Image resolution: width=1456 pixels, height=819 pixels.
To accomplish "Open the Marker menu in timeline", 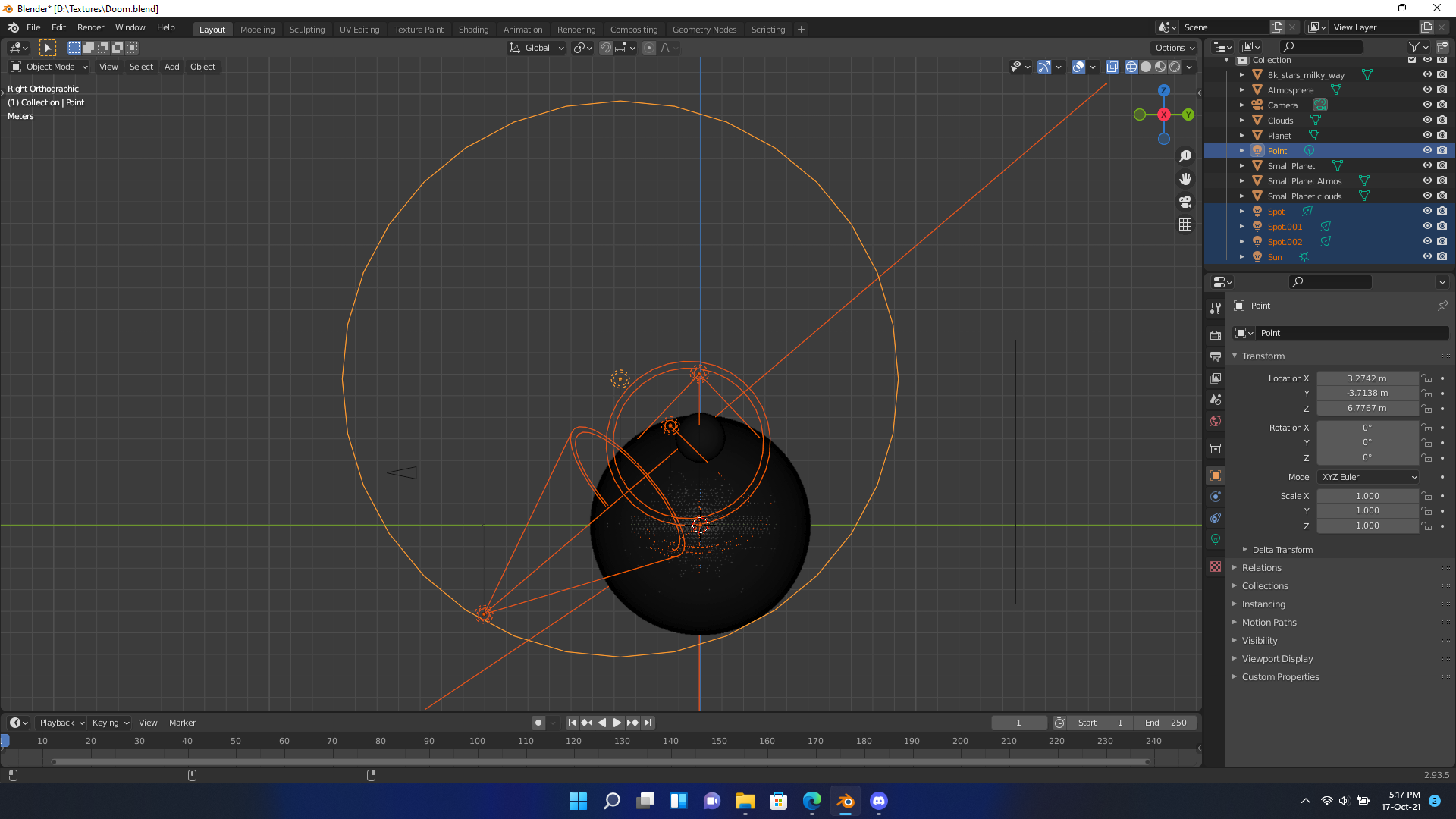I will point(182,723).
